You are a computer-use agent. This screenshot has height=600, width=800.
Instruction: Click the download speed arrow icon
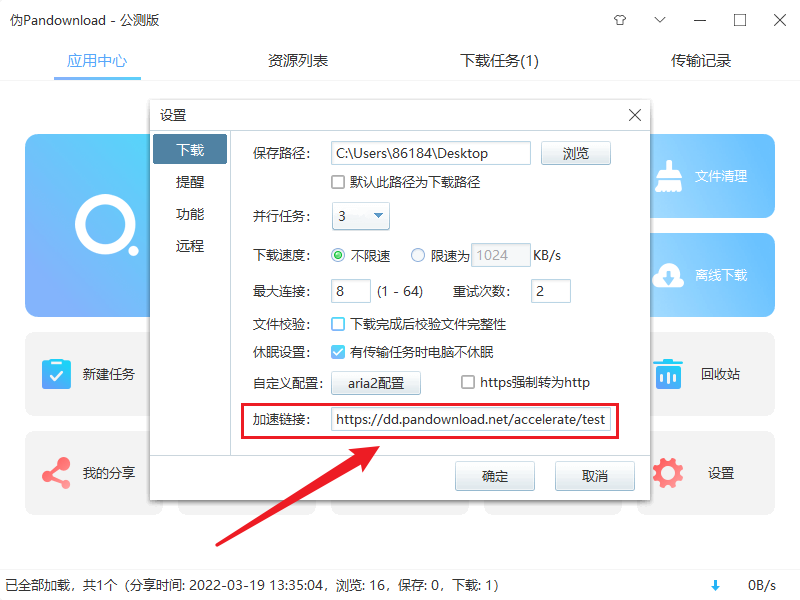pos(715,585)
